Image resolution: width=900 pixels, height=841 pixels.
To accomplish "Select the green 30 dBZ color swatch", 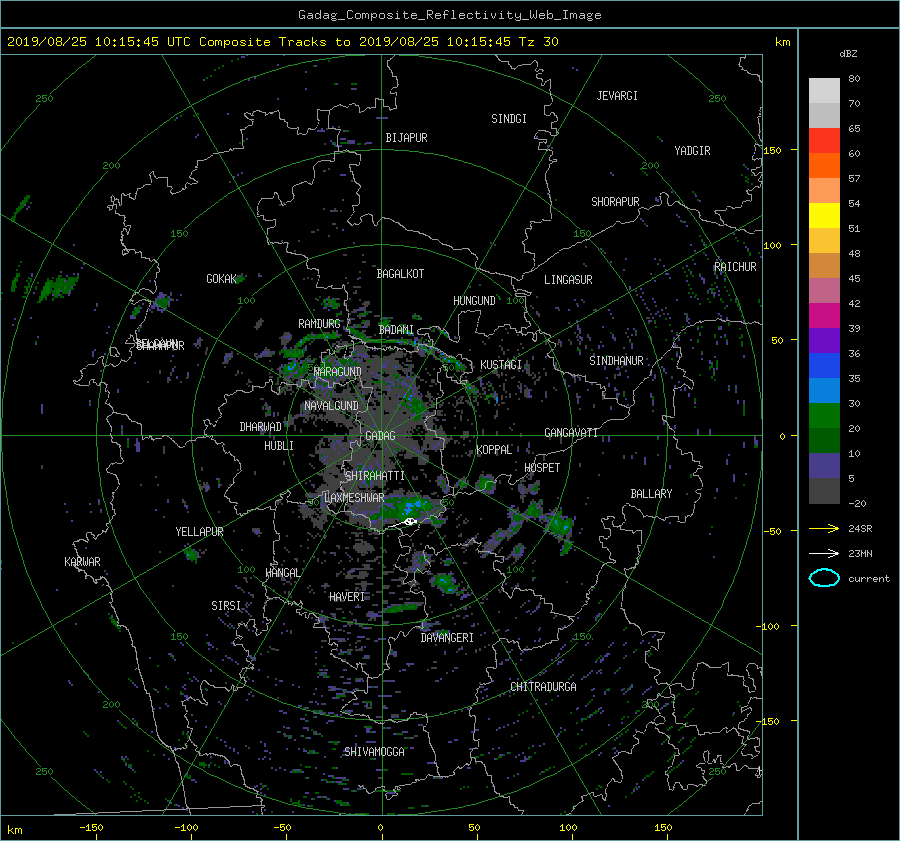I will click(x=824, y=415).
